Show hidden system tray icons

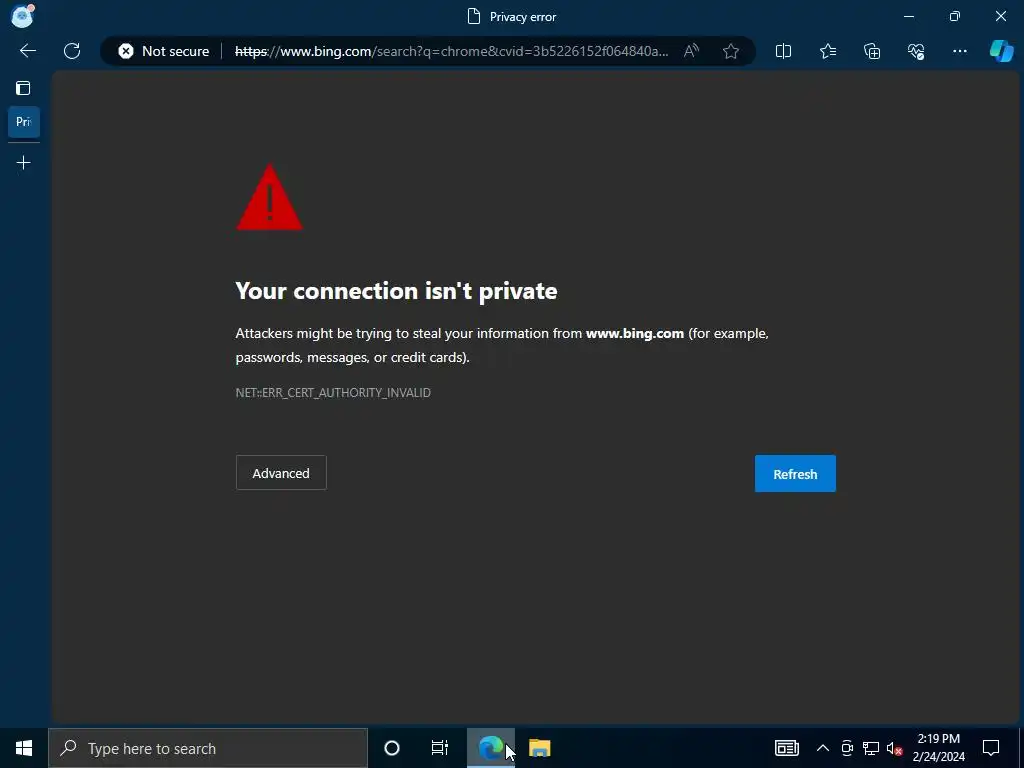tap(823, 748)
